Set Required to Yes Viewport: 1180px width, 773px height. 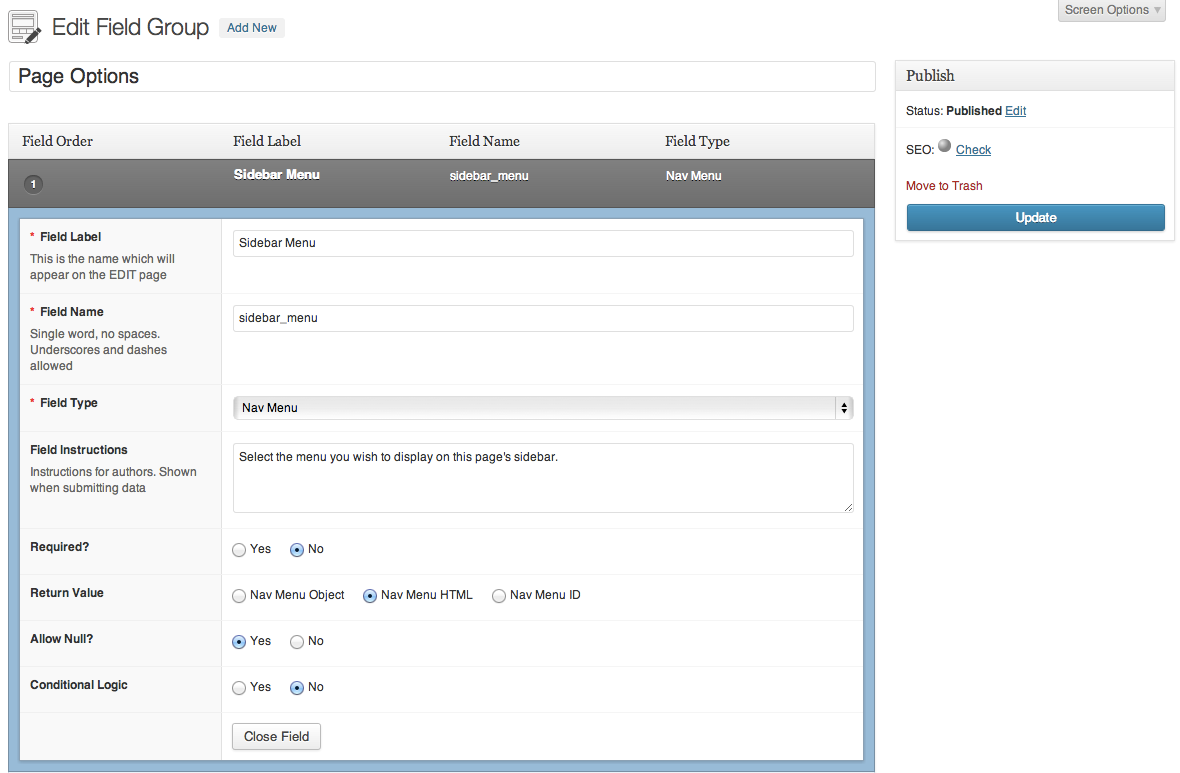239,550
